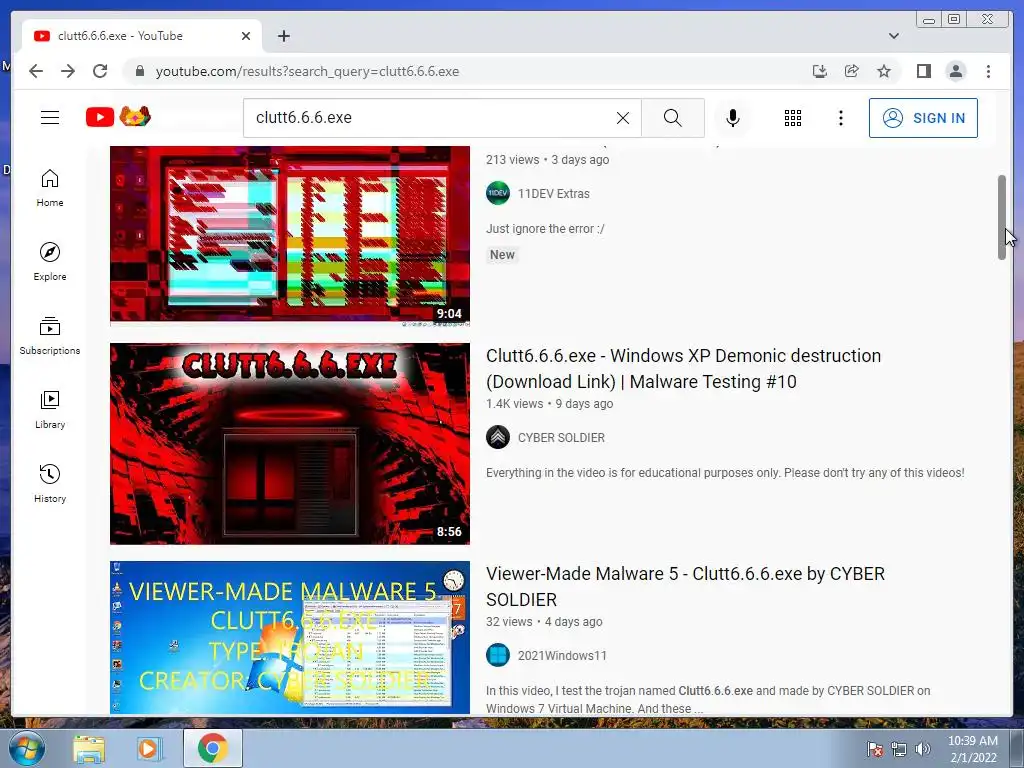This screenshot has width=1024, height=768.
Task: Open the Chrome profile avatar
Action: point(955,71)
